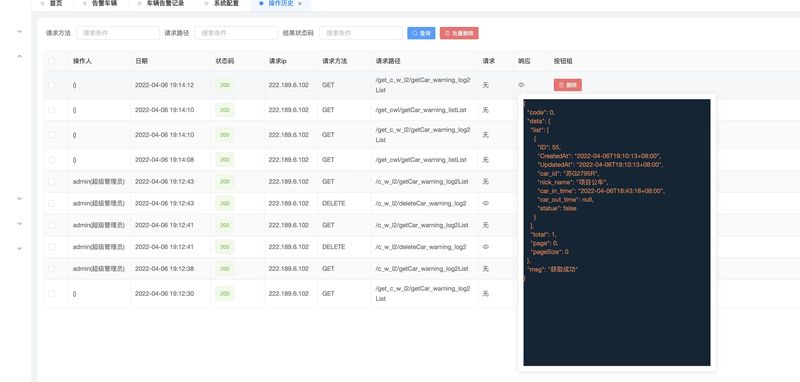Screen dimensions: 800x382
Task: Click the red 删除 button in first row
Action: pyautogui.click(x=567, y=85)
